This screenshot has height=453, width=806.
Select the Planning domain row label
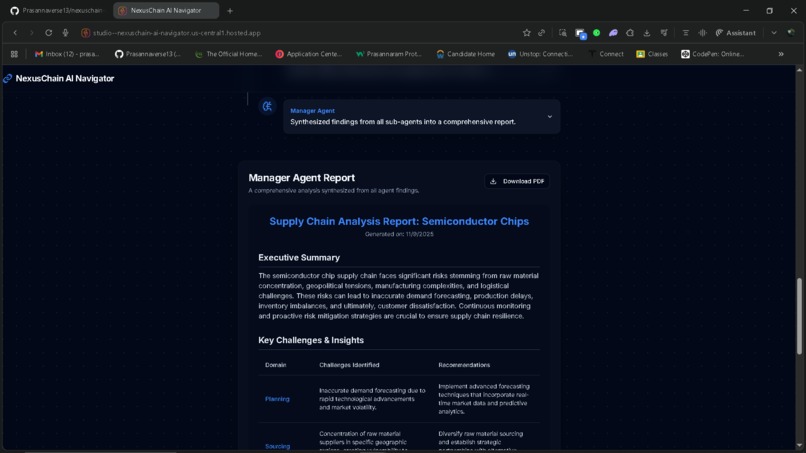coord(277,399)
